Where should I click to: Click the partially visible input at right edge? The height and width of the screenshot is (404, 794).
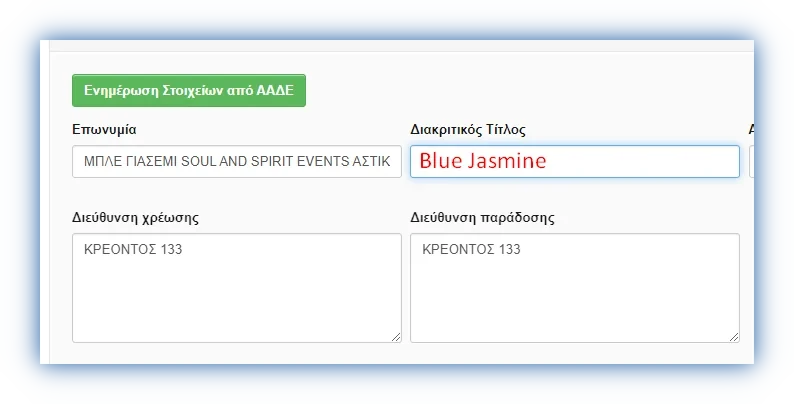(750, 162)
